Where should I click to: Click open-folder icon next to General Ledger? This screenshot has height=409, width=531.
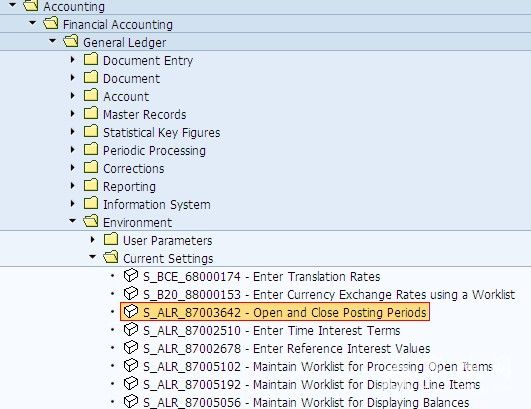point(71,41)
